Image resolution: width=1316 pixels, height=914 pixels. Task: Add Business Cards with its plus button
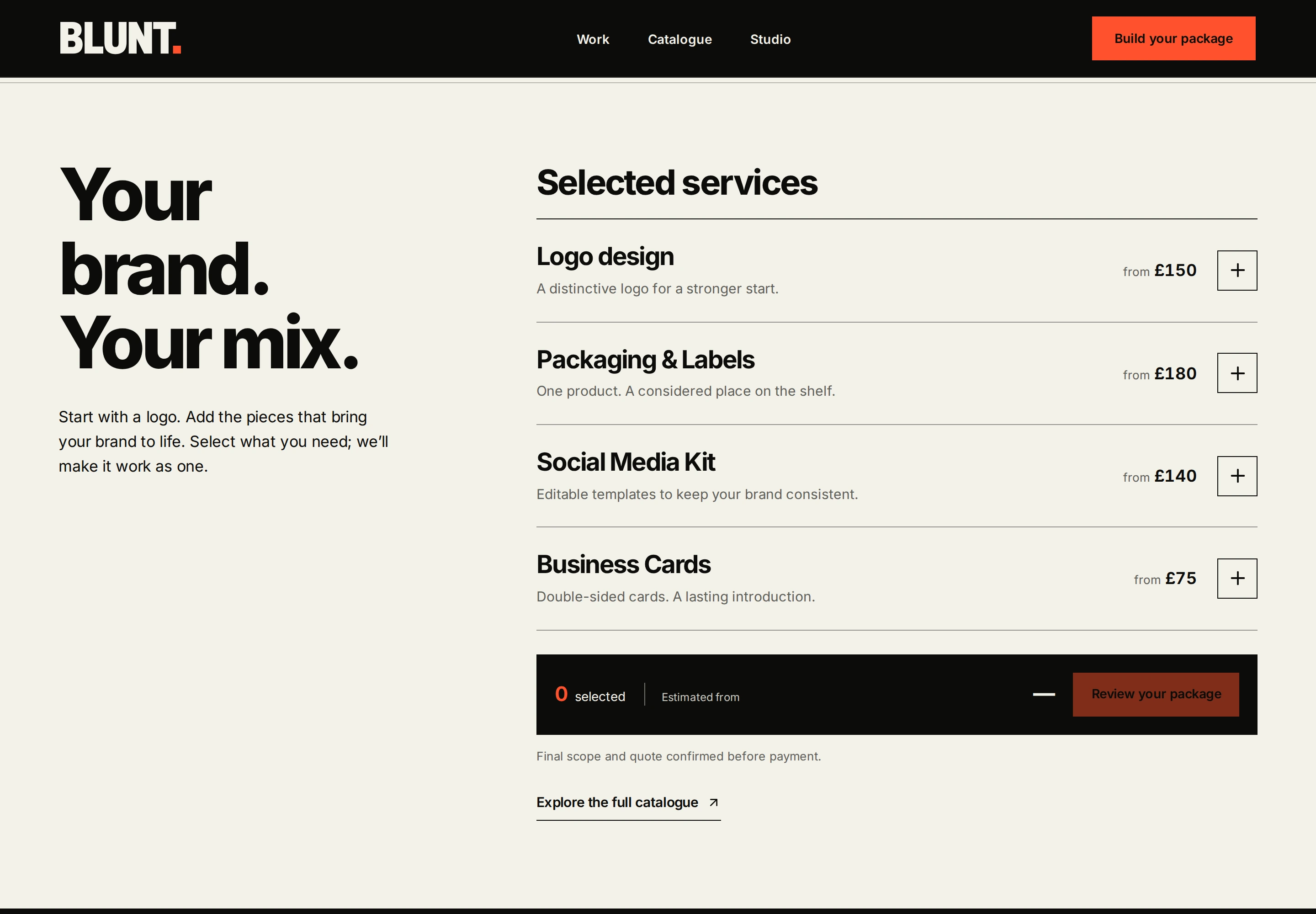(1237, 579)
